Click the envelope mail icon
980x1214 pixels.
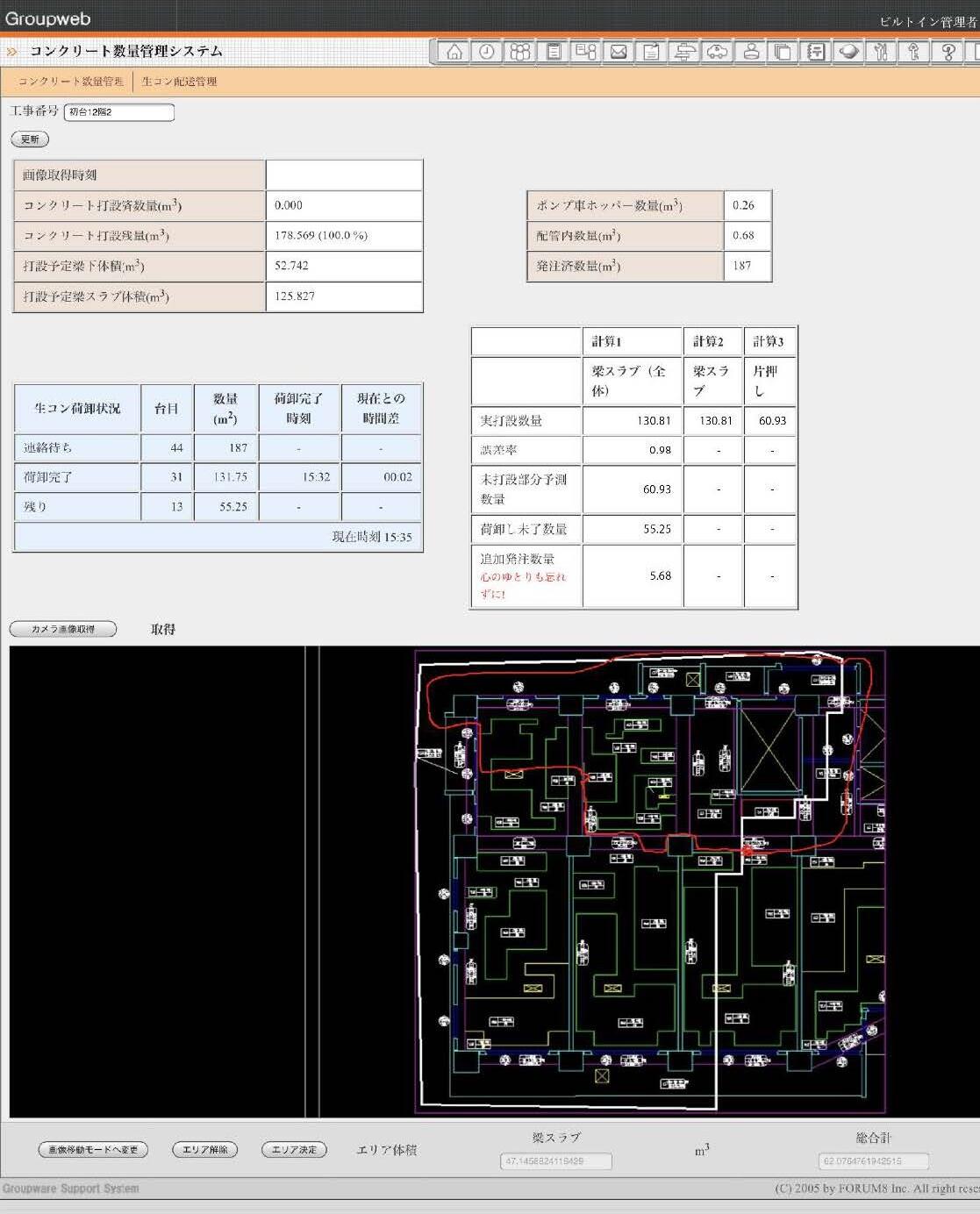coord(619,52)
